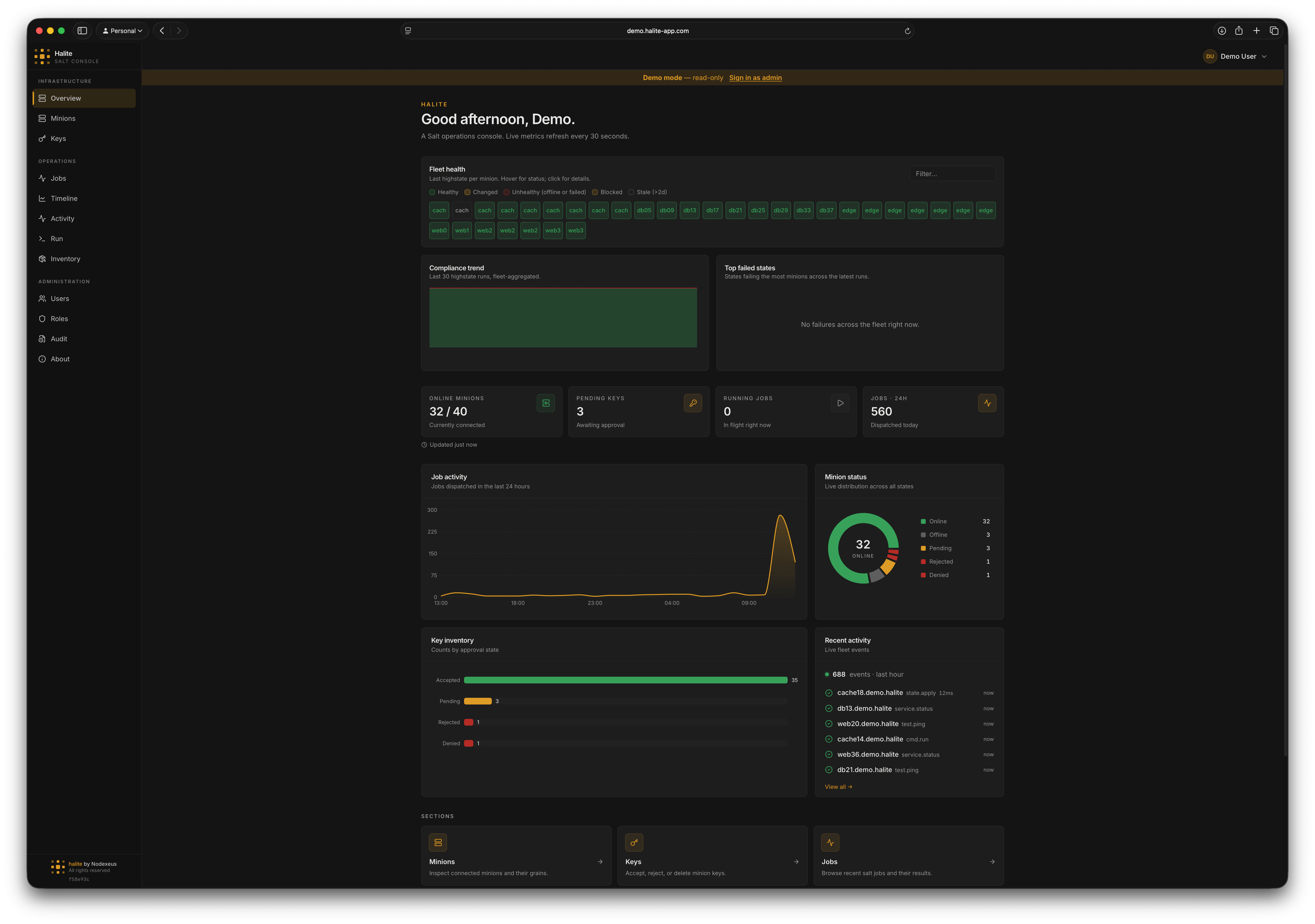The image size is (1315, 924).
Task: Go to the Keys sidebar page
Action: click(84, 139)
